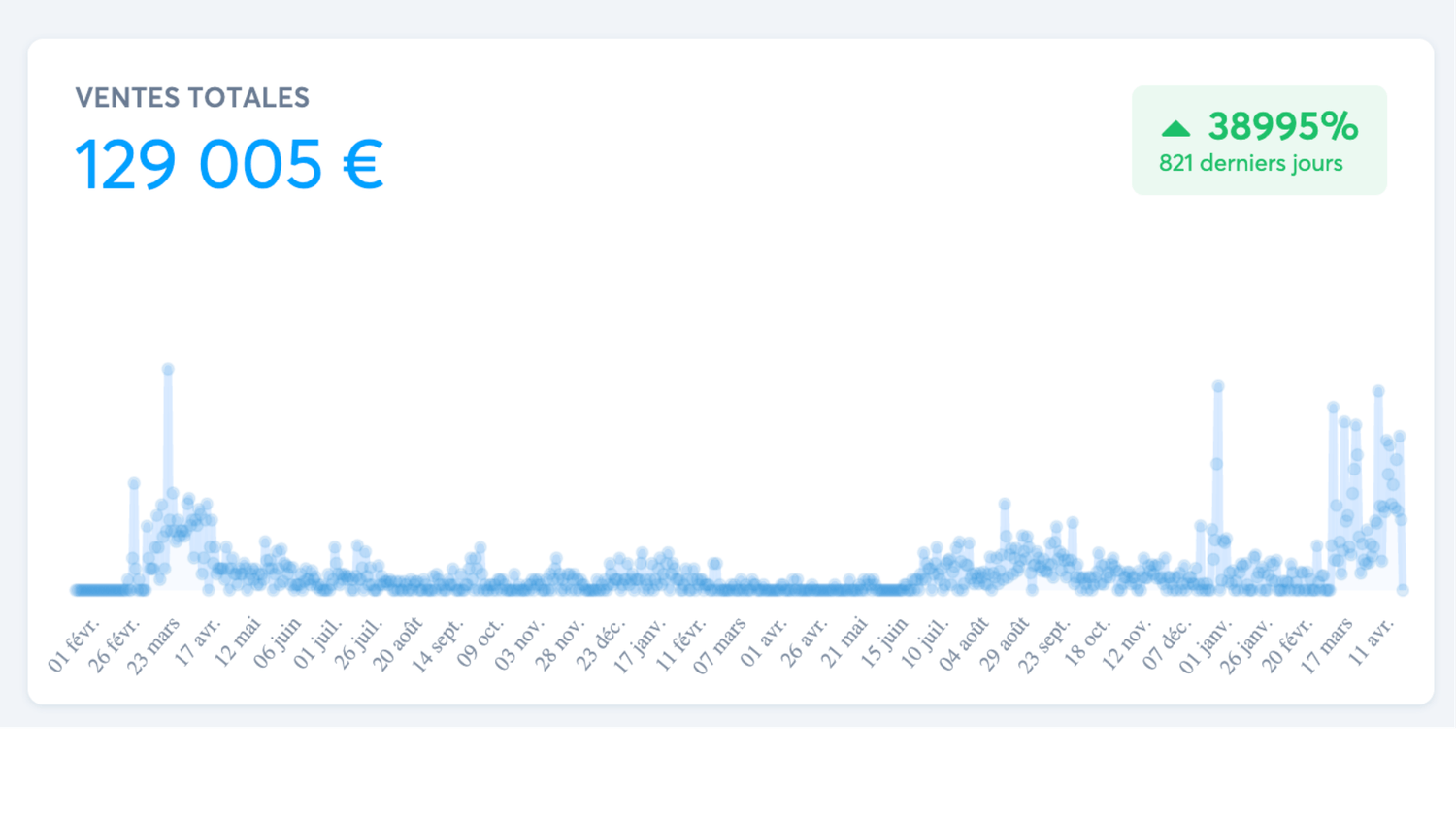Image resolution: width=1456 pixels, height=819 pixels.
Task: Click the "Ventes totales" heading
Action: point(192,97)
